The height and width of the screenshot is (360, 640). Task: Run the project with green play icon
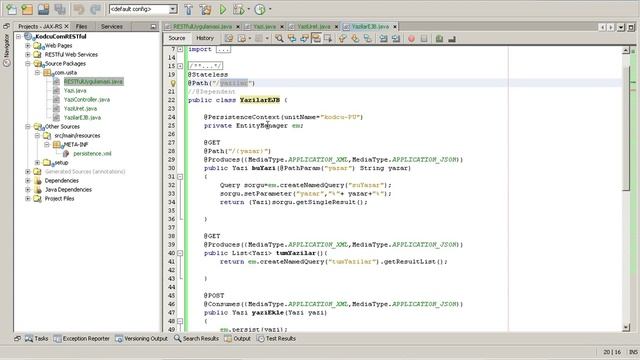click(x=223, y=9)
